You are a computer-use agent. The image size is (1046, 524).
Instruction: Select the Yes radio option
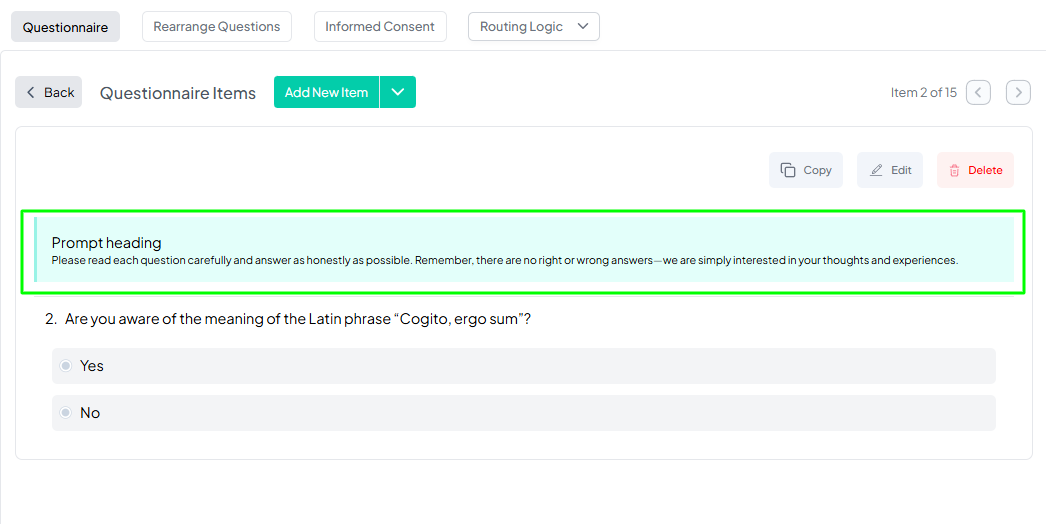point(65,366)
